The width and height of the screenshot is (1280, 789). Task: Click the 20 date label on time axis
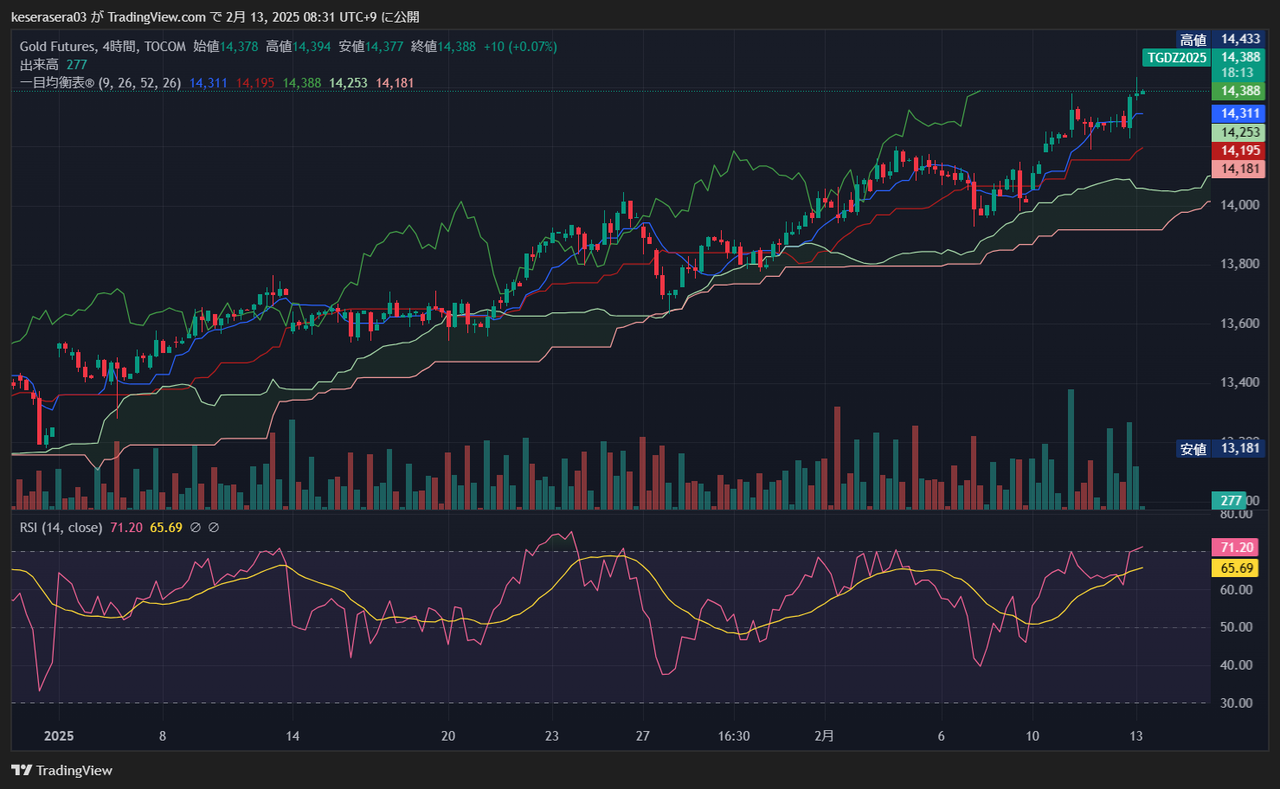pos(448,736)
